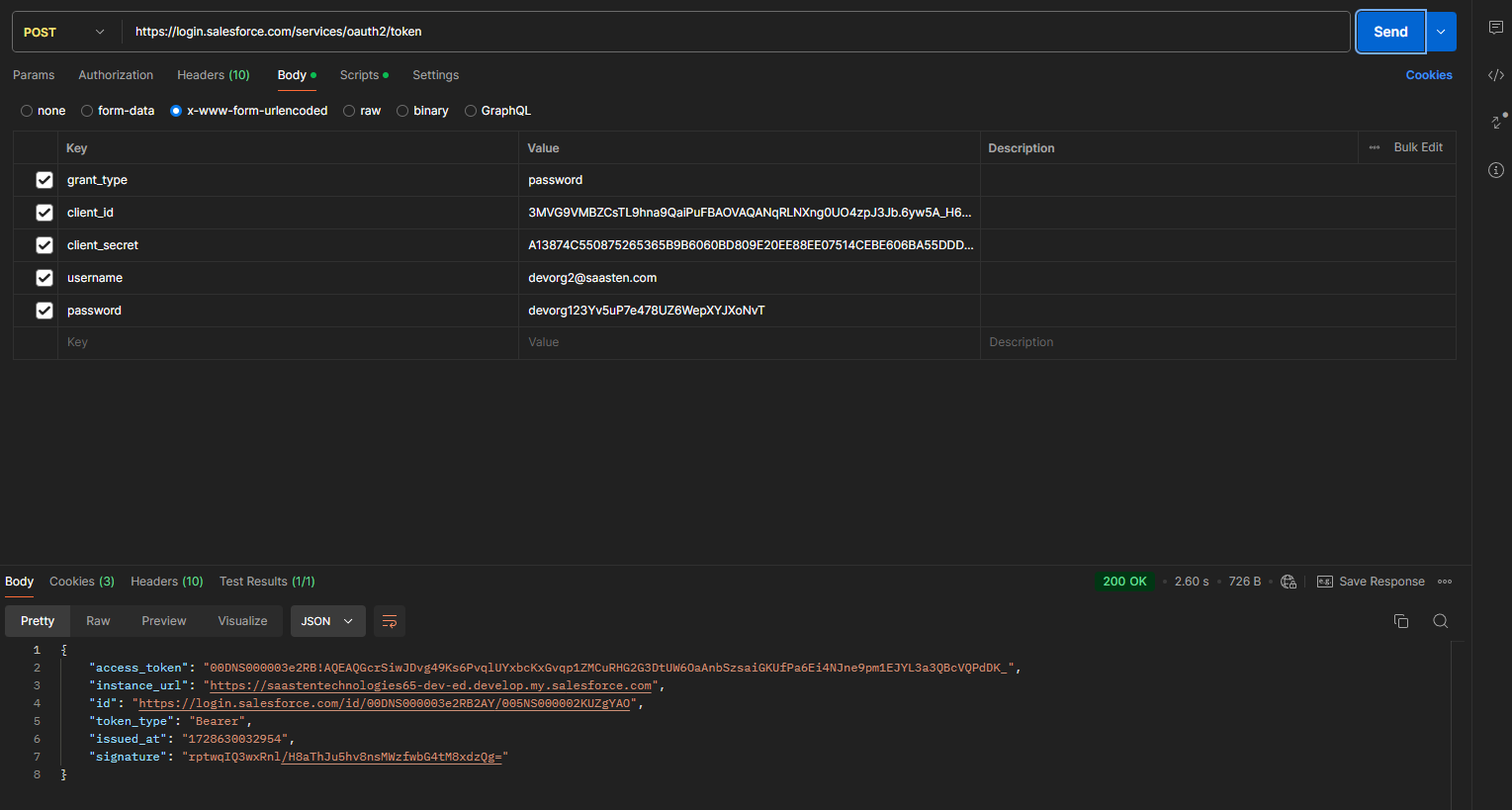Open the Cookies link
This screenshot has width=1512, height=810.
tap(1429, 75)
